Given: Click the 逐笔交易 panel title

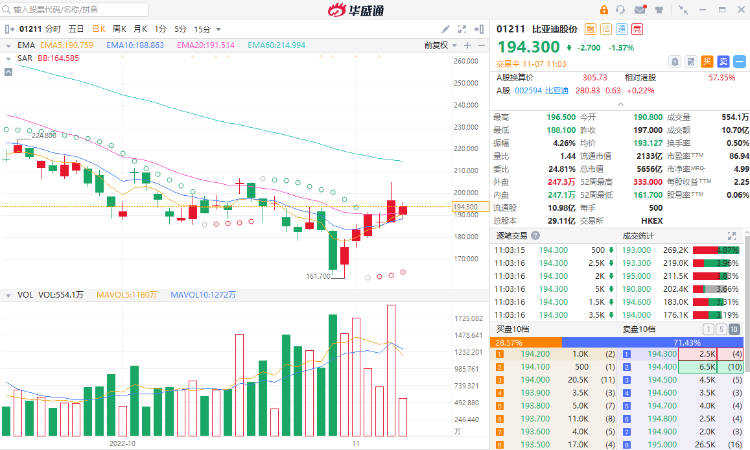Looking at the screenshot, I should pos(512,235).
